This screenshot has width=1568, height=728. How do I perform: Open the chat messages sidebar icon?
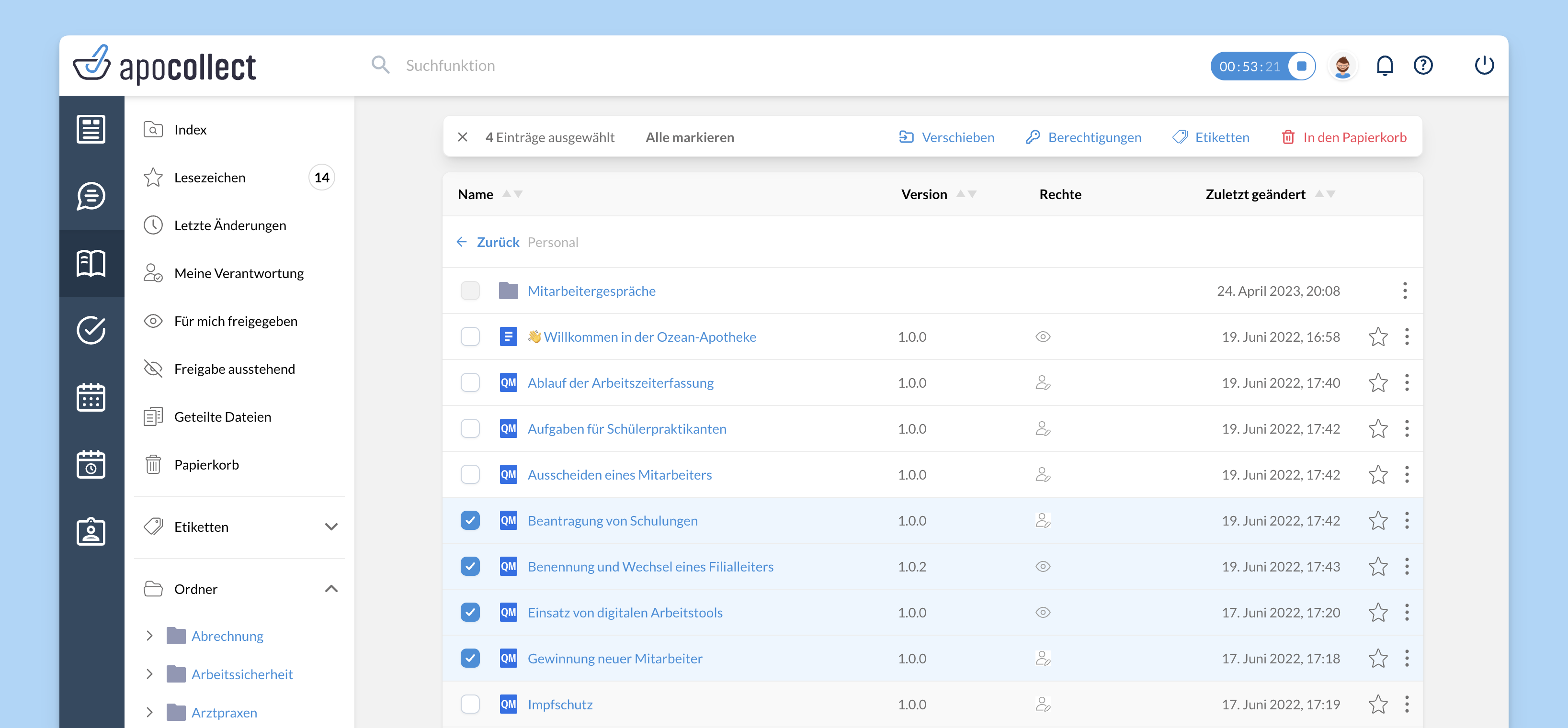coord(91,196)
